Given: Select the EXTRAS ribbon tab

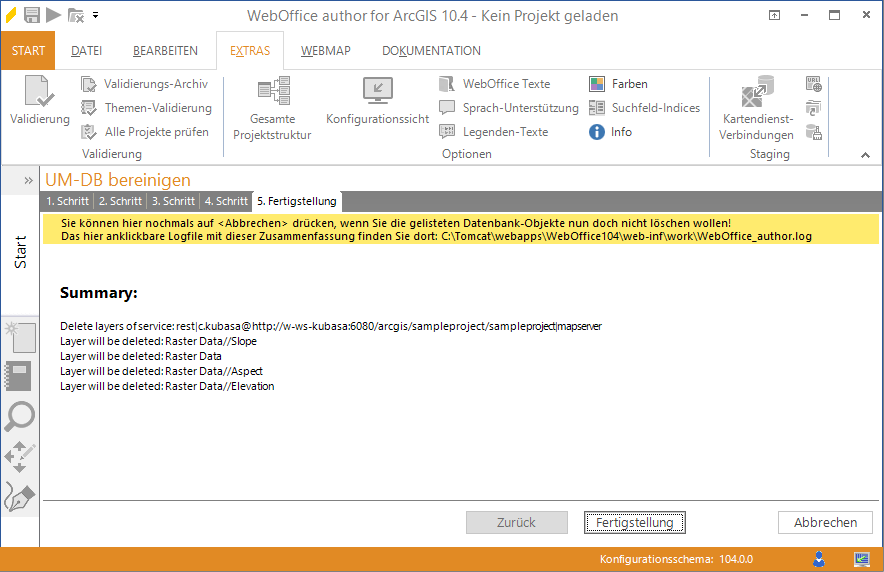Looking at the screenshot, I should 250,51.
